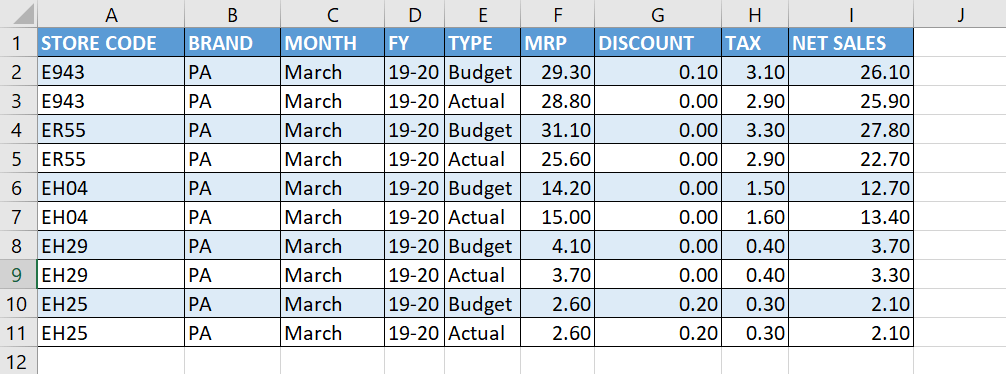Select net sales value 3.30
This screenshot has width=1006, height=374.
pos(851,275)
